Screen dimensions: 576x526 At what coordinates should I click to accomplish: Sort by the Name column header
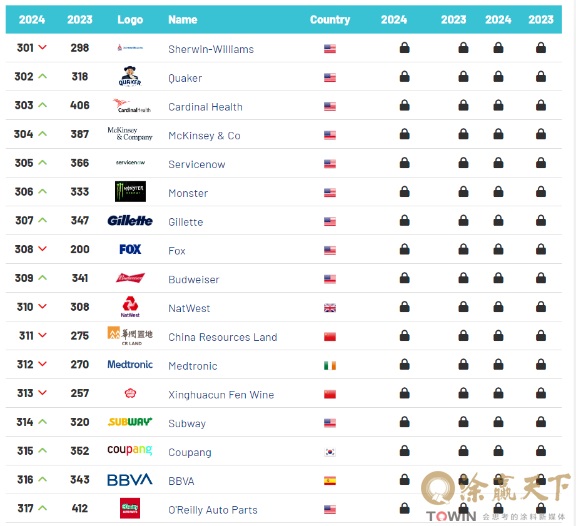183,19
